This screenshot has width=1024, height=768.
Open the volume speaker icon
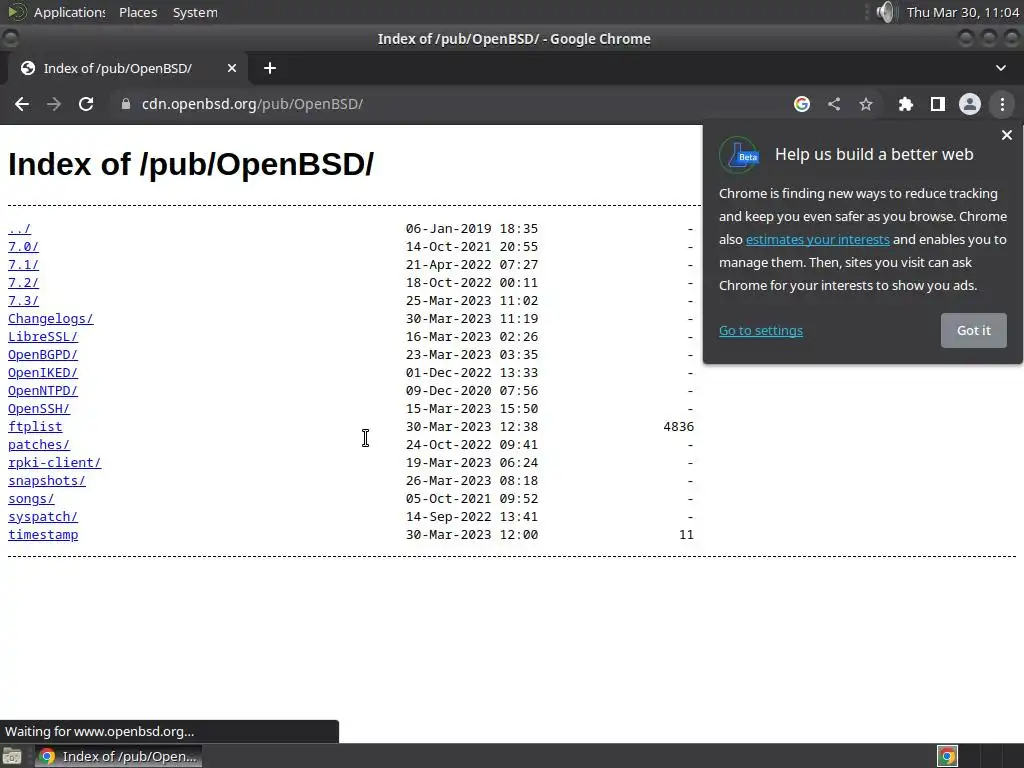coord(886,12)
